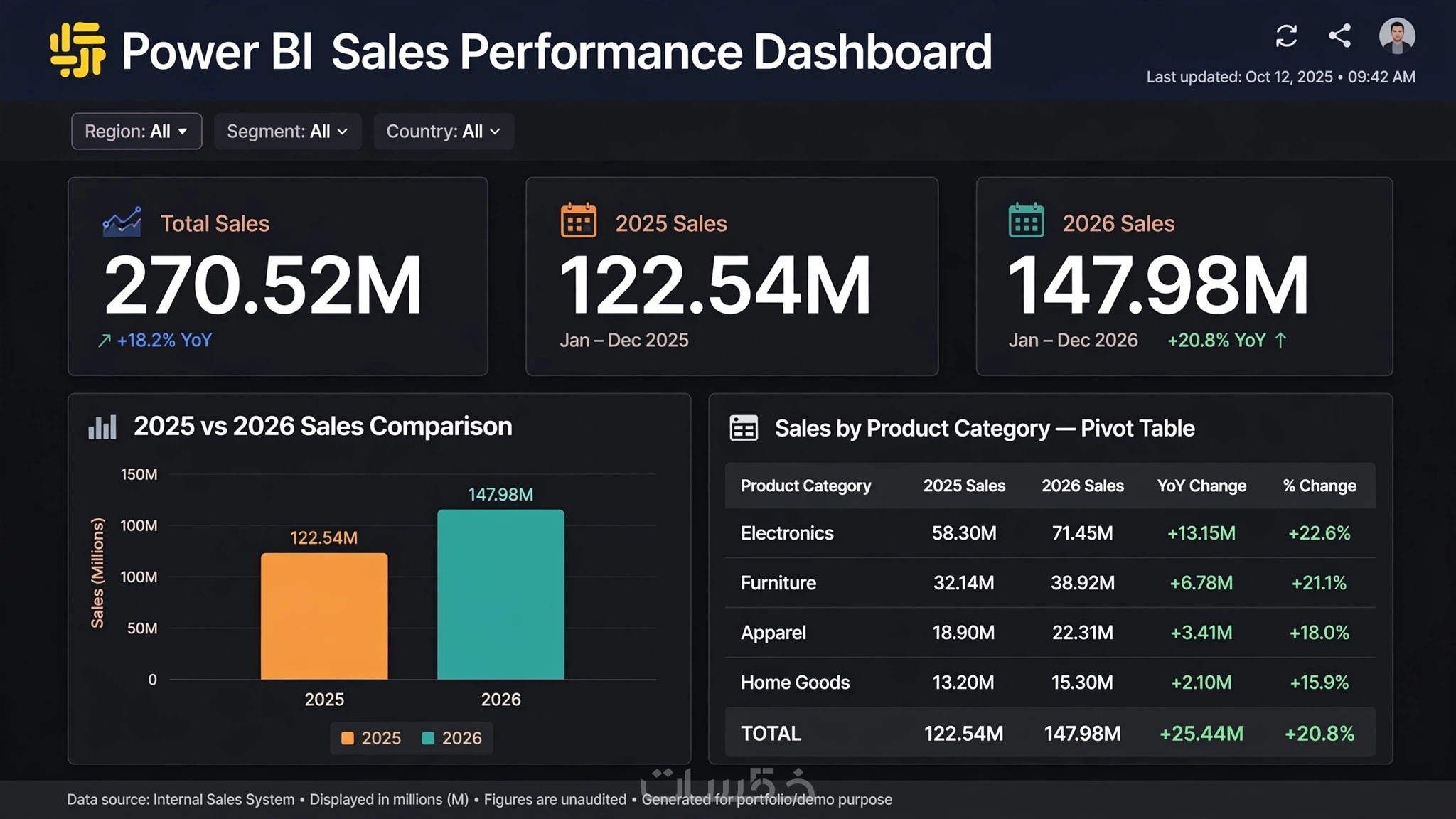Click the Last updated timestamp
Image resolution: width=1456 pixels, height=819 pixels.
pyautogui.click(x=1281, y=77)
